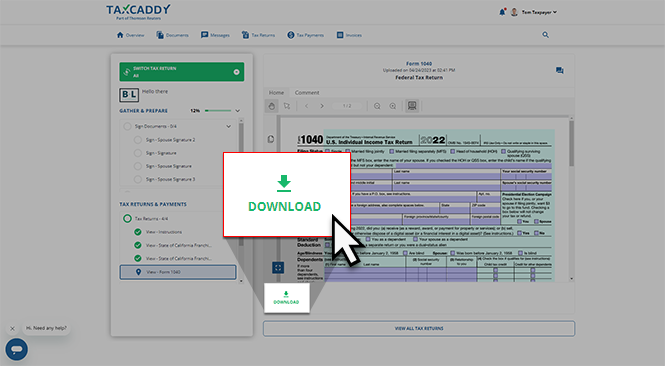Zoom in on the document

coord(393,106)
